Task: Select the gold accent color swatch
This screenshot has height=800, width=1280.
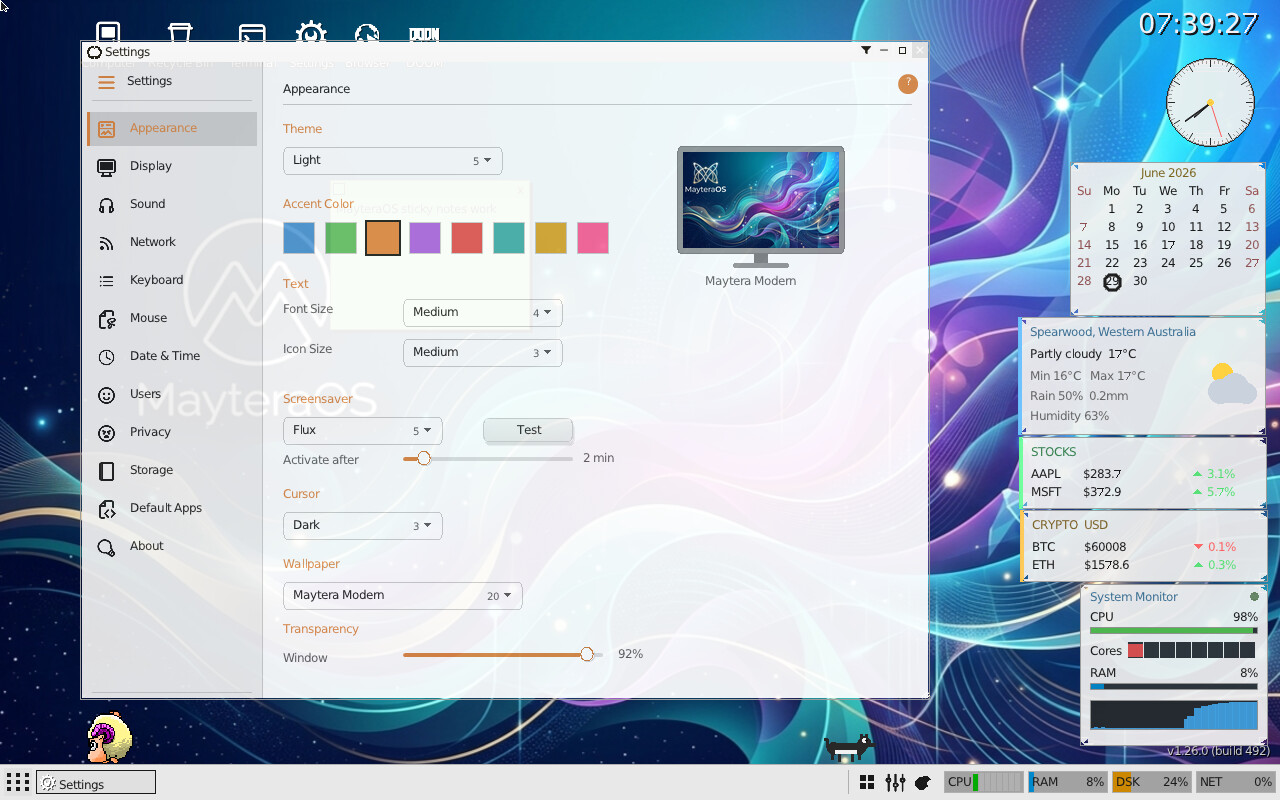Action: [x=551, y=238]
